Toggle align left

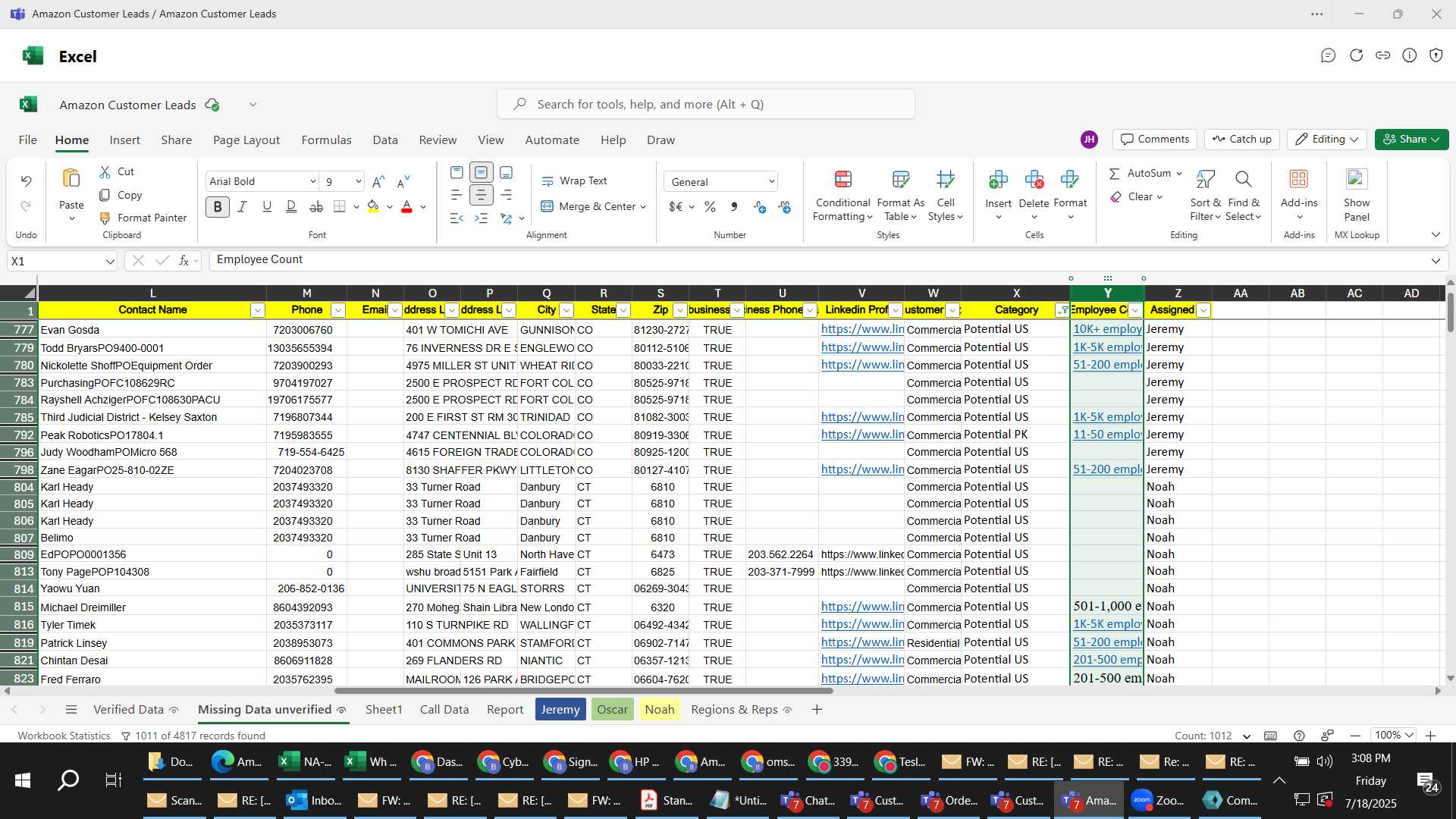pyautogui.click(x=457, y=195)
